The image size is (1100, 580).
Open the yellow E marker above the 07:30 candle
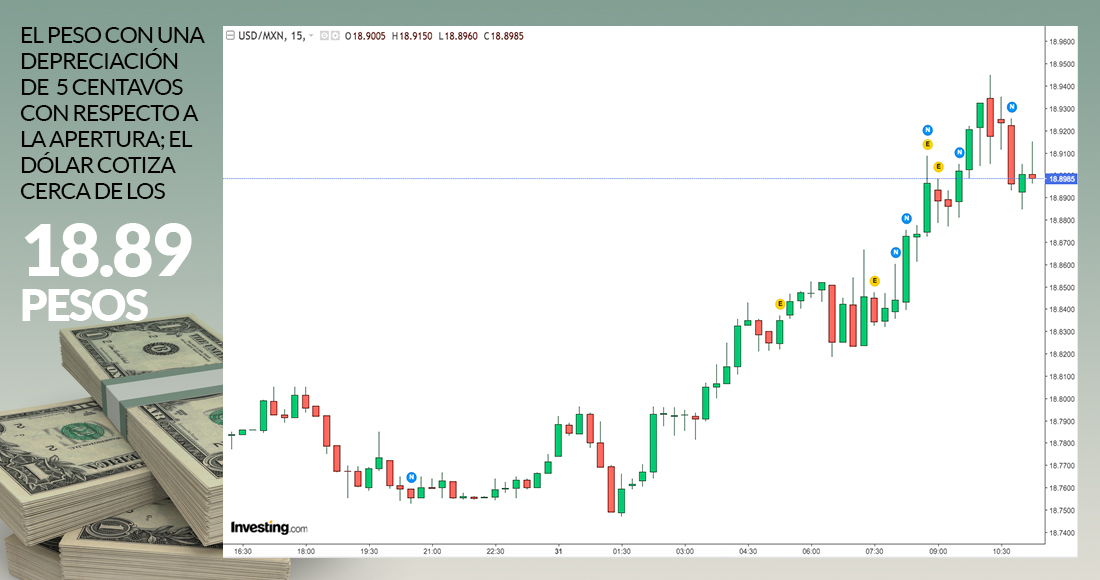point(874,281)
